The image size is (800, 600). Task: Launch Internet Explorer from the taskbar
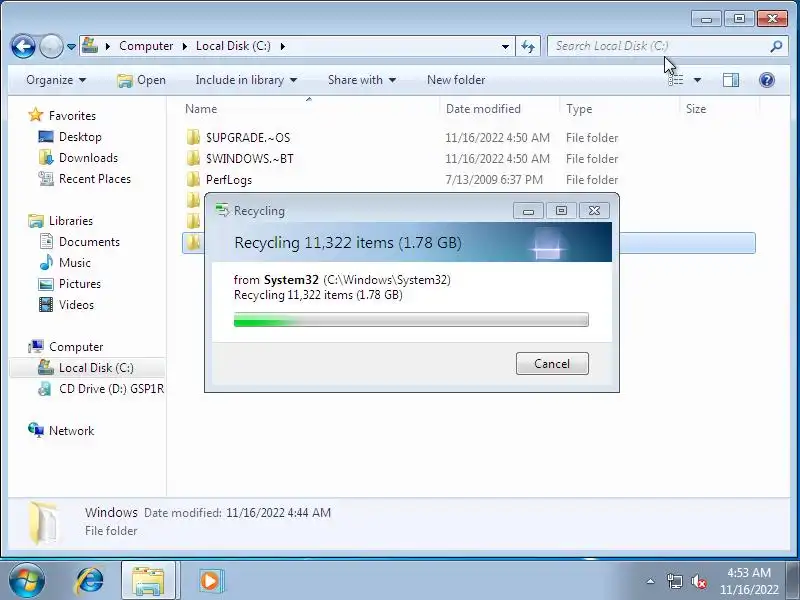[90, 581]
